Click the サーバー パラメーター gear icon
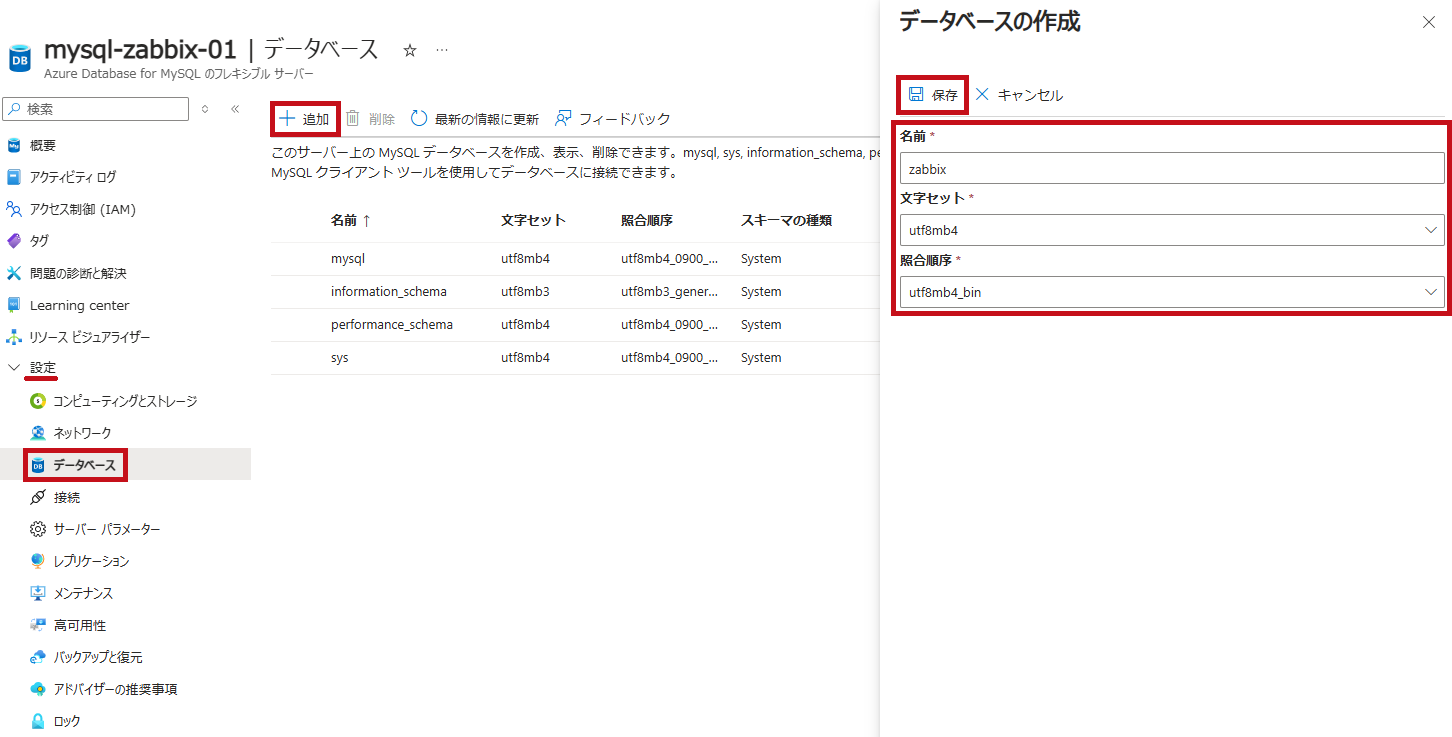Viewport: 1452px width, 737px height. (38, 529)
